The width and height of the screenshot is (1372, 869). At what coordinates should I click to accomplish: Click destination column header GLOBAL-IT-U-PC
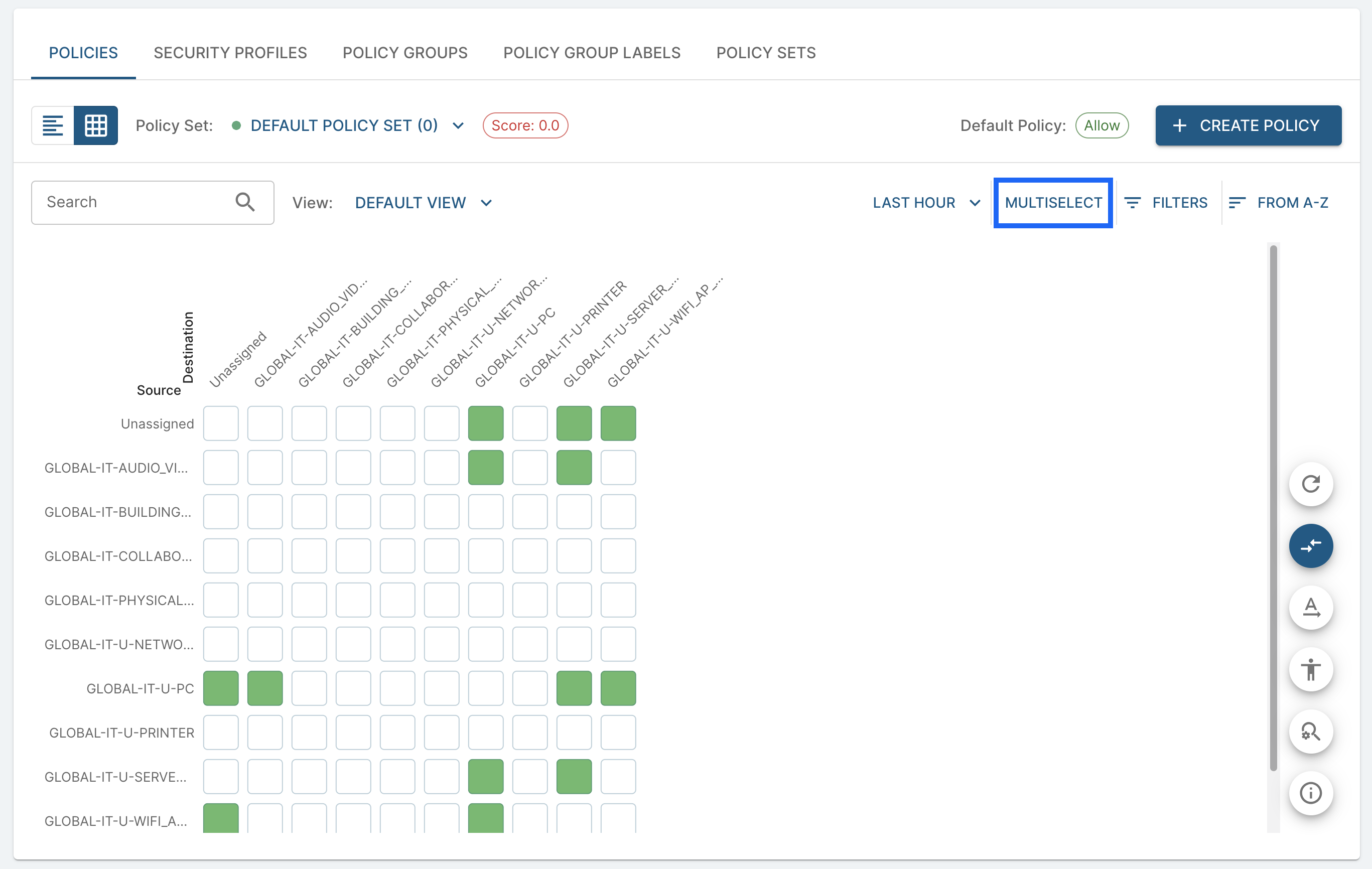tap(514, 347)
